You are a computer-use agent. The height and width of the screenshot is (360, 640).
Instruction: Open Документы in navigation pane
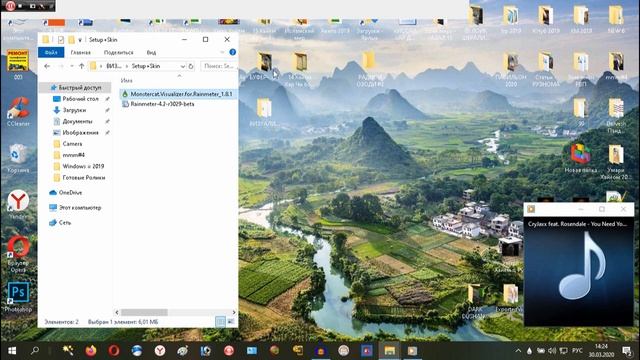tap(77, 122)
